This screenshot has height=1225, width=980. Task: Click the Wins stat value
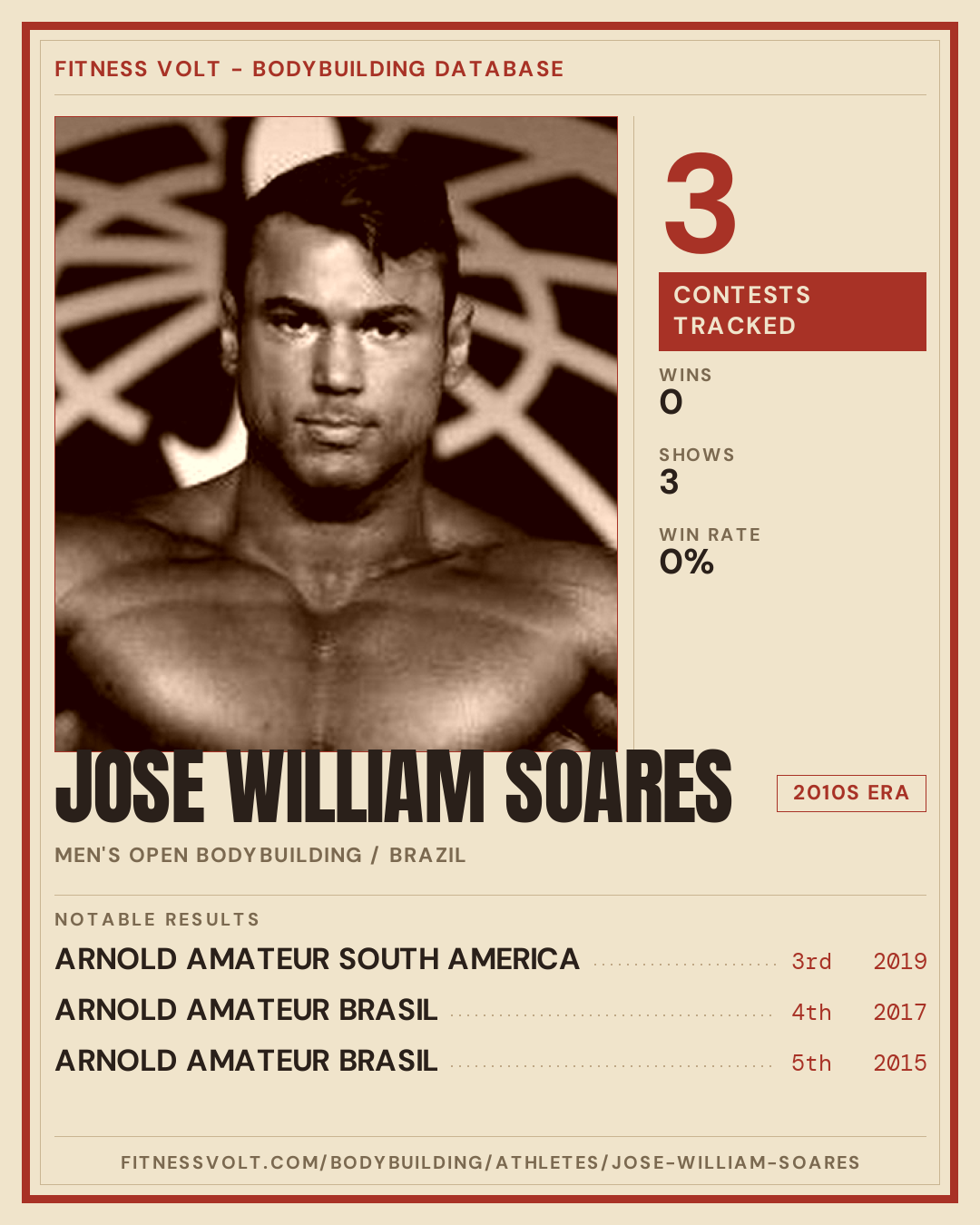(671, 402)
